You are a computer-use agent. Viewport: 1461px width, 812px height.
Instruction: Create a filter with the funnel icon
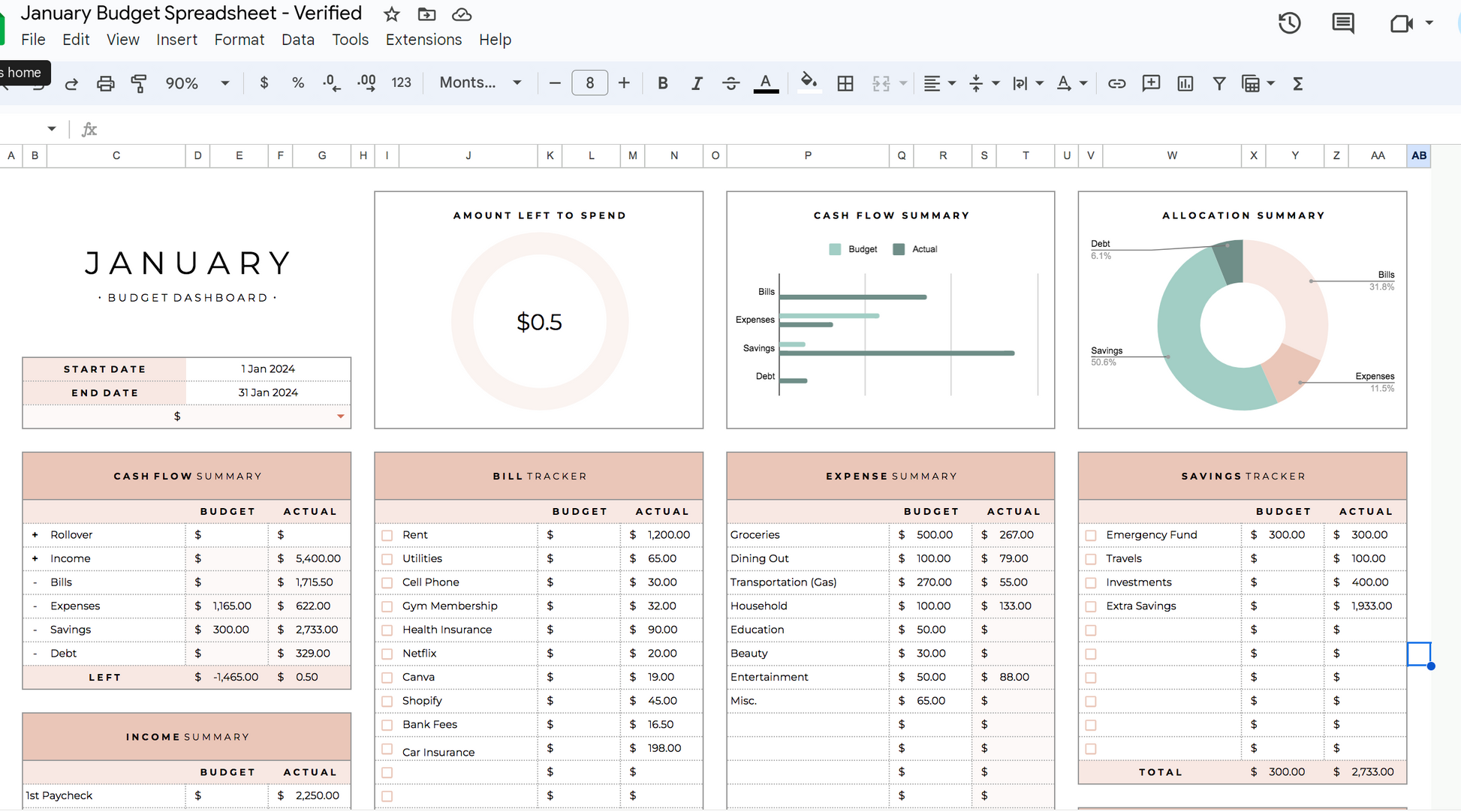click(1219, 83)
